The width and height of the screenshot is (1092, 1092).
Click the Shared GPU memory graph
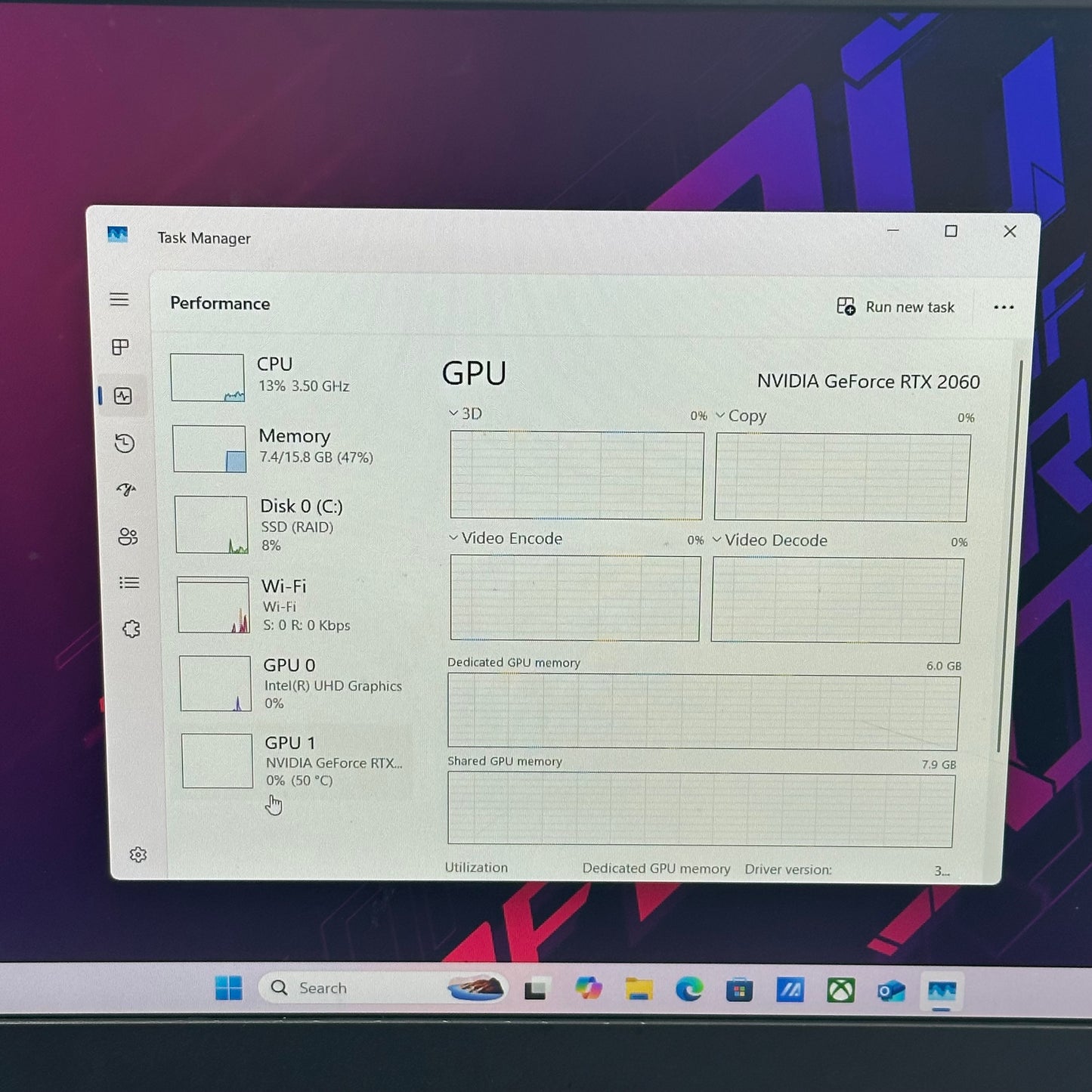[701, 809]
